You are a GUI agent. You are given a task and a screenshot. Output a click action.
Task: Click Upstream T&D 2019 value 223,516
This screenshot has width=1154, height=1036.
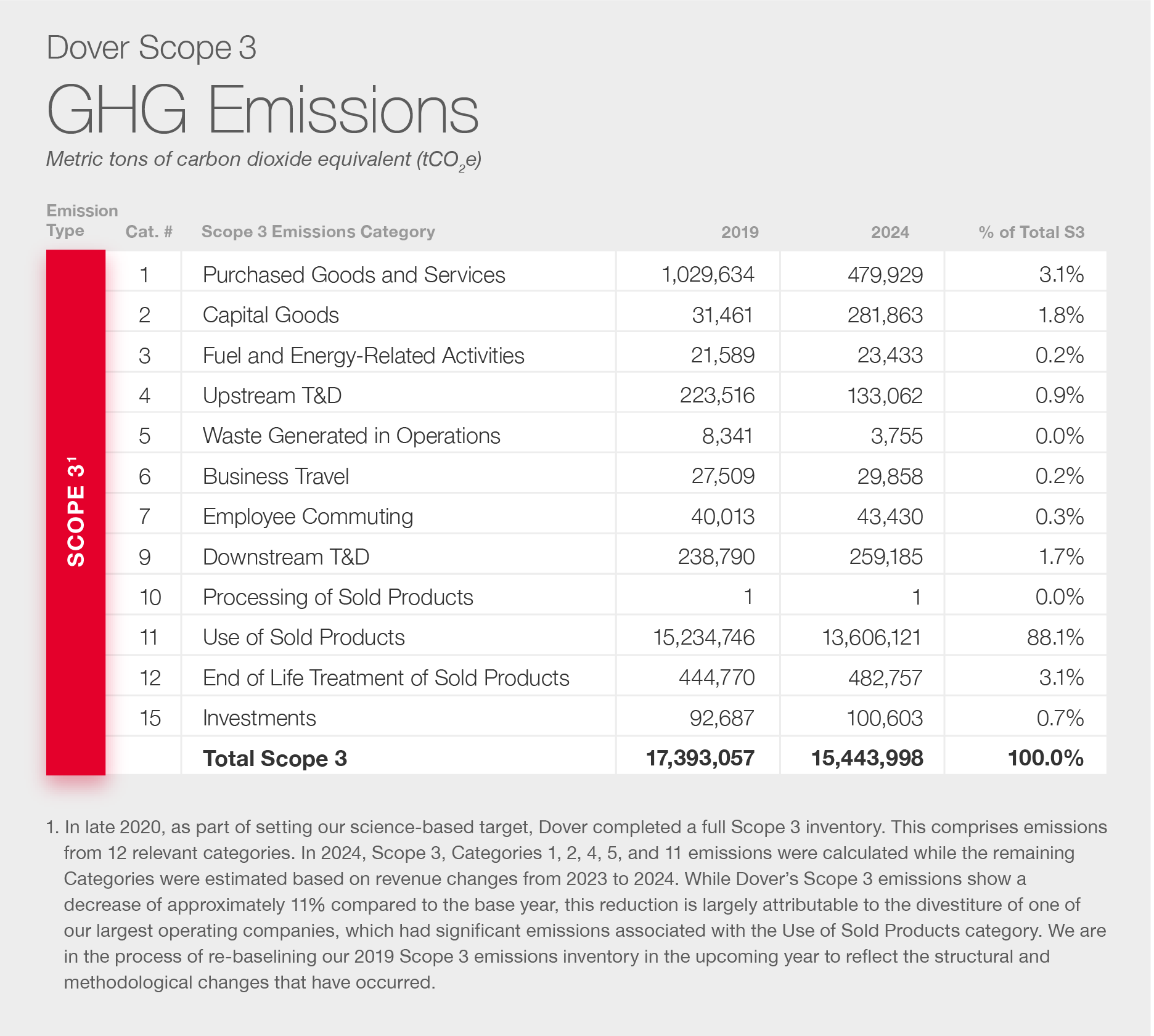717,396
